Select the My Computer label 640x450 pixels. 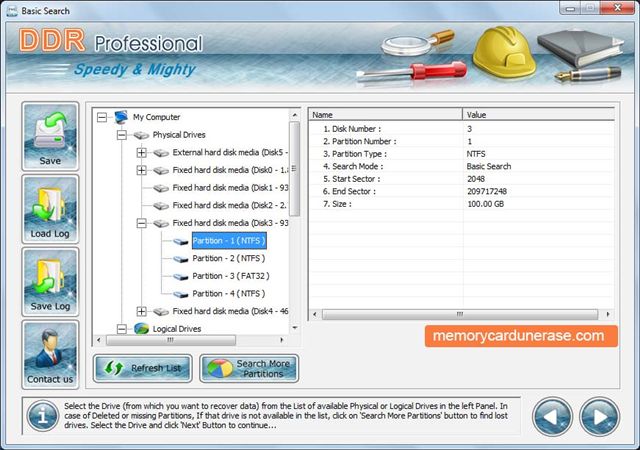pyautogui.click(x=156, y=117)
